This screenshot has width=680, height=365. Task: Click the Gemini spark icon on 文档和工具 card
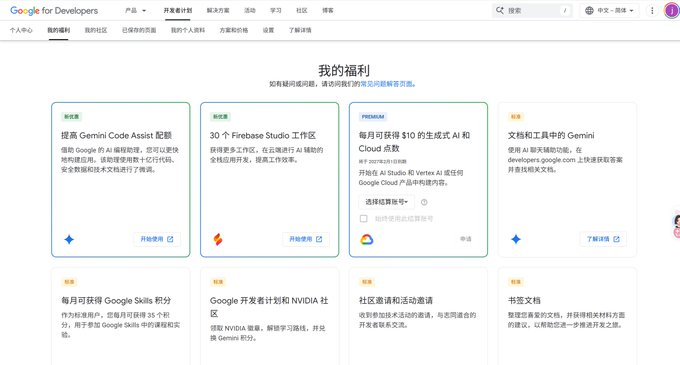tap(516, 239)
